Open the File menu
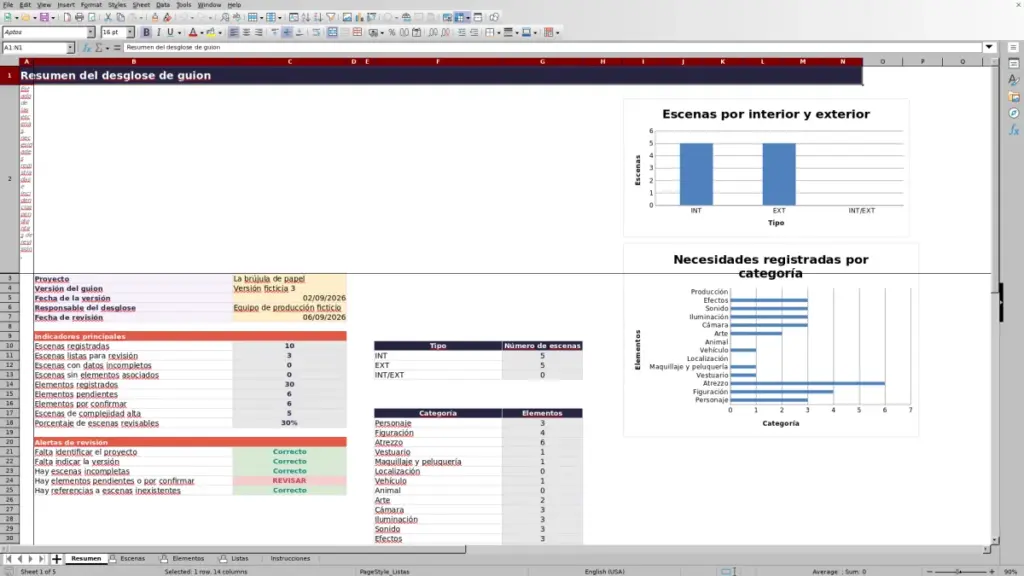This screenshot has height=576, width=1024. coord(8,5)
